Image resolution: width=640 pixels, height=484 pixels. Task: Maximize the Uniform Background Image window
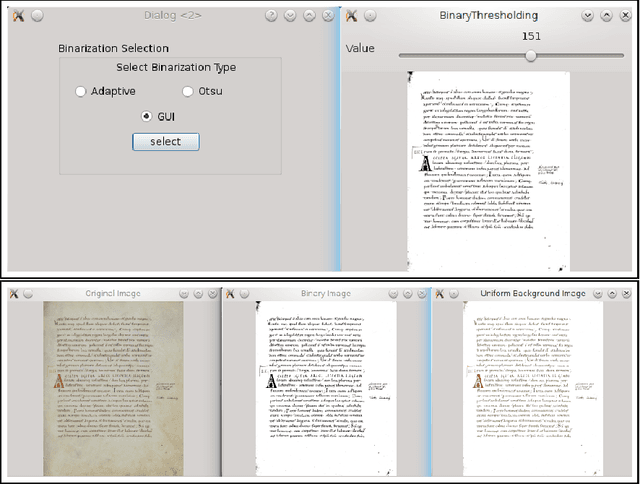(x=612, y=294)
